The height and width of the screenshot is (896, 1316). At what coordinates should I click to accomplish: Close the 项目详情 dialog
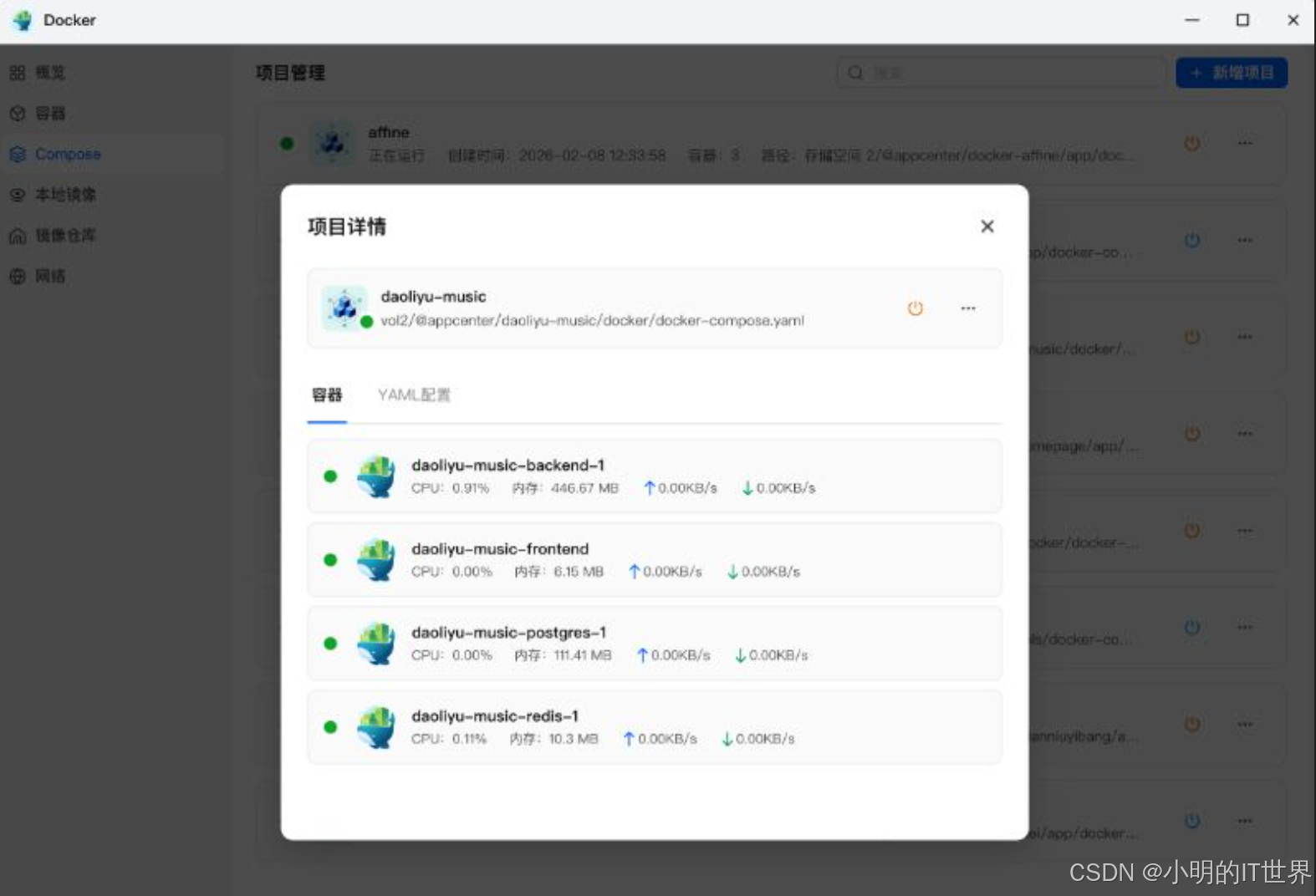[987, 227]
